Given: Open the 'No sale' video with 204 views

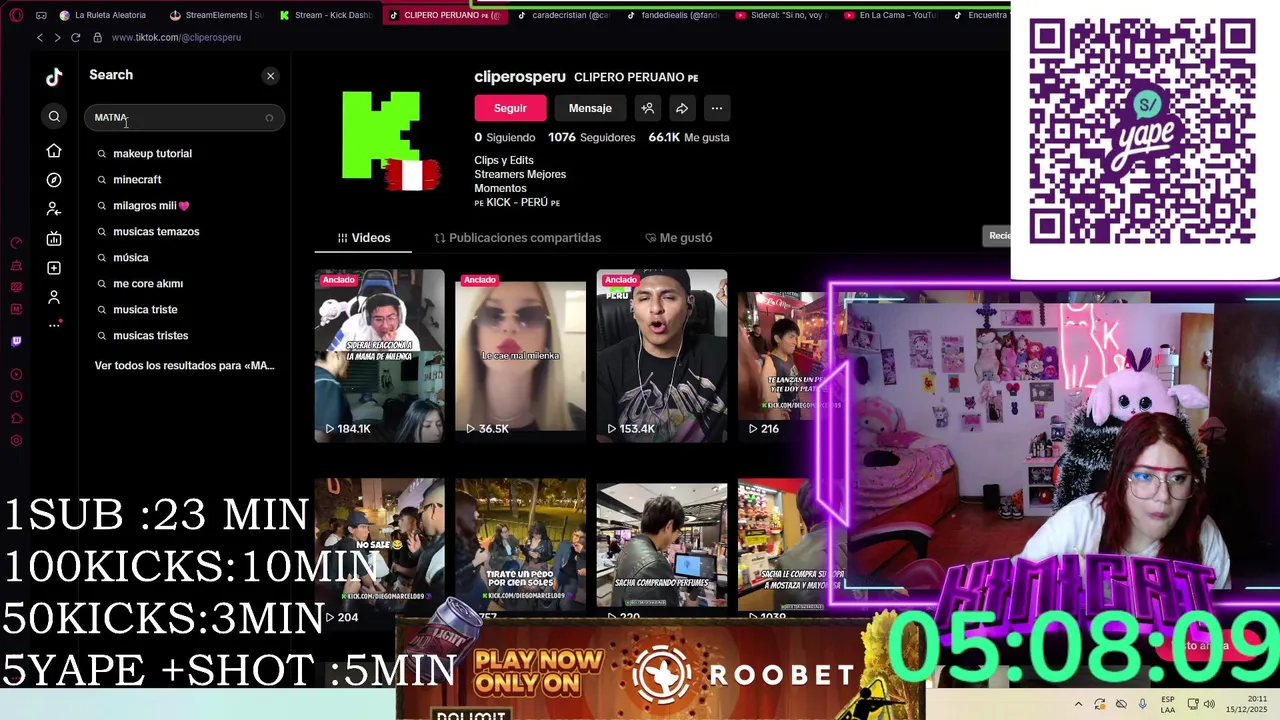Looking at the screenshot, I should pos(380,550).
